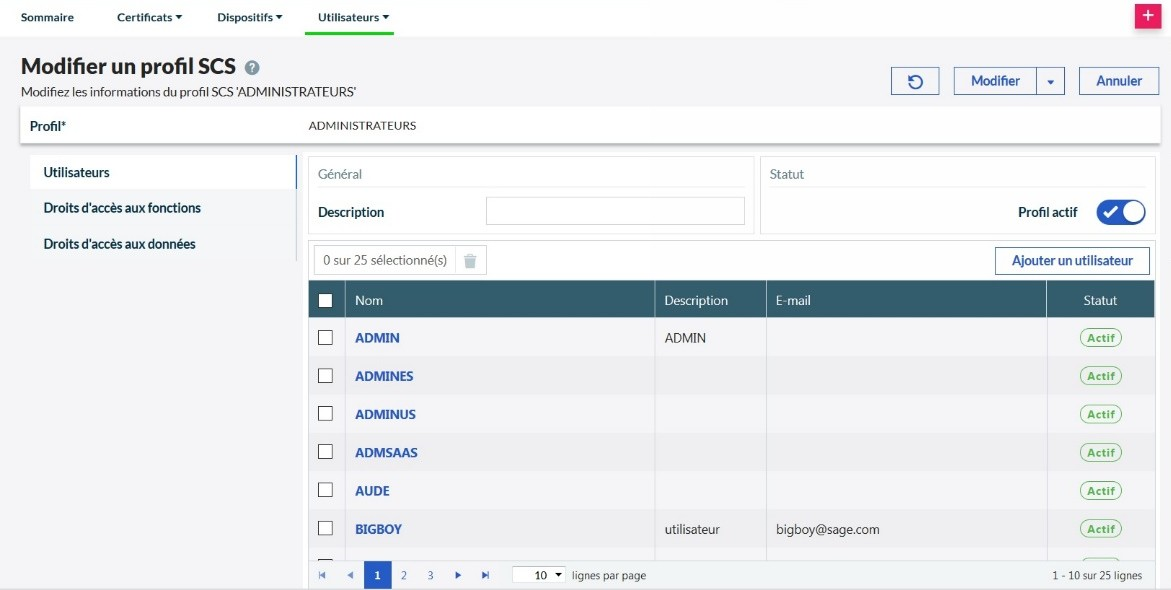1171x590 pixels.
Task: Click into the Description input field
Action: pyautogui.click(x=615, y=211)
